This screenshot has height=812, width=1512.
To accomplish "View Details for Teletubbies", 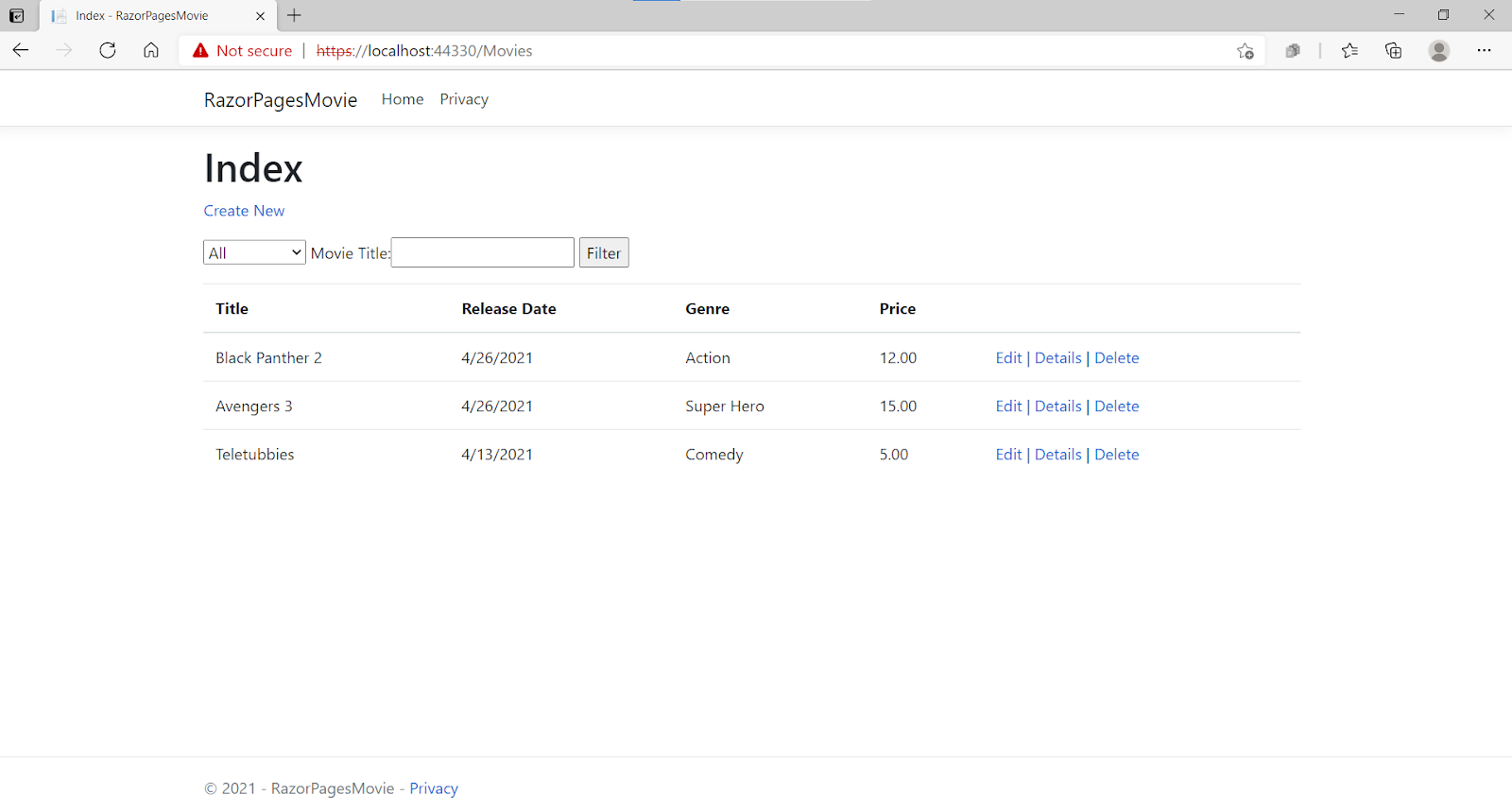I will (x=1057, y=454).
